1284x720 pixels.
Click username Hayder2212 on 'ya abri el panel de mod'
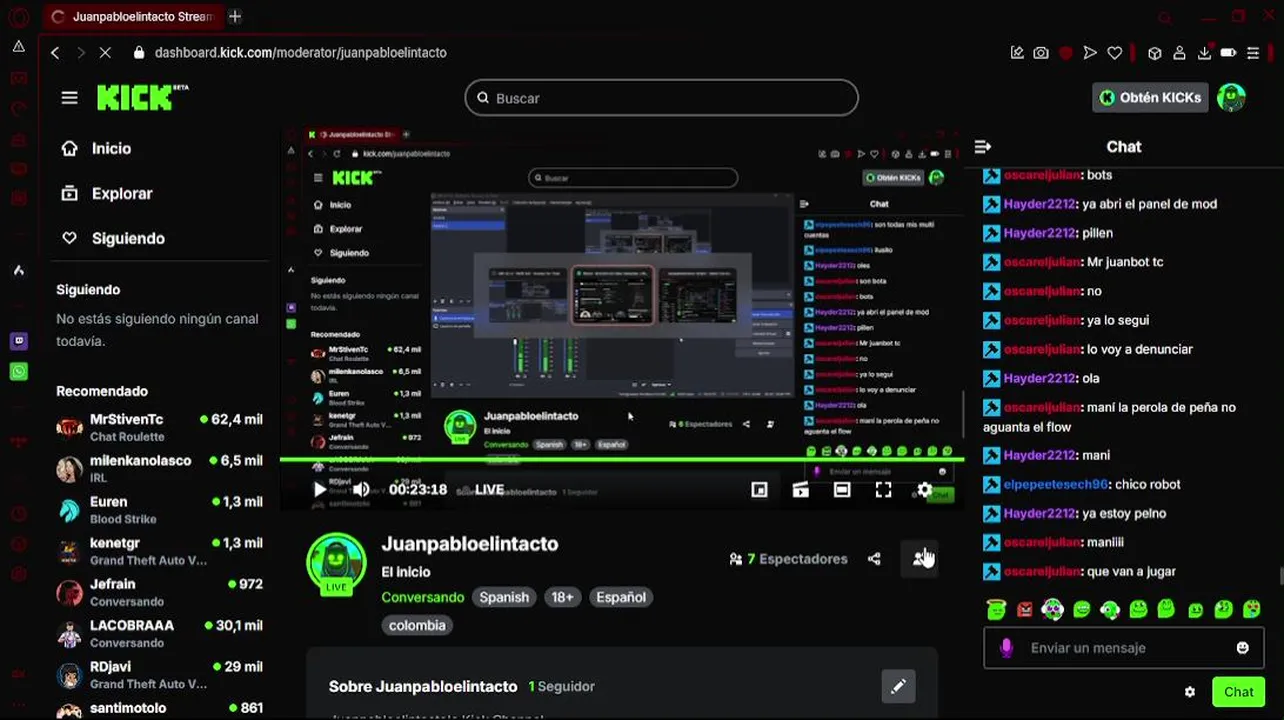(1039, 204)
